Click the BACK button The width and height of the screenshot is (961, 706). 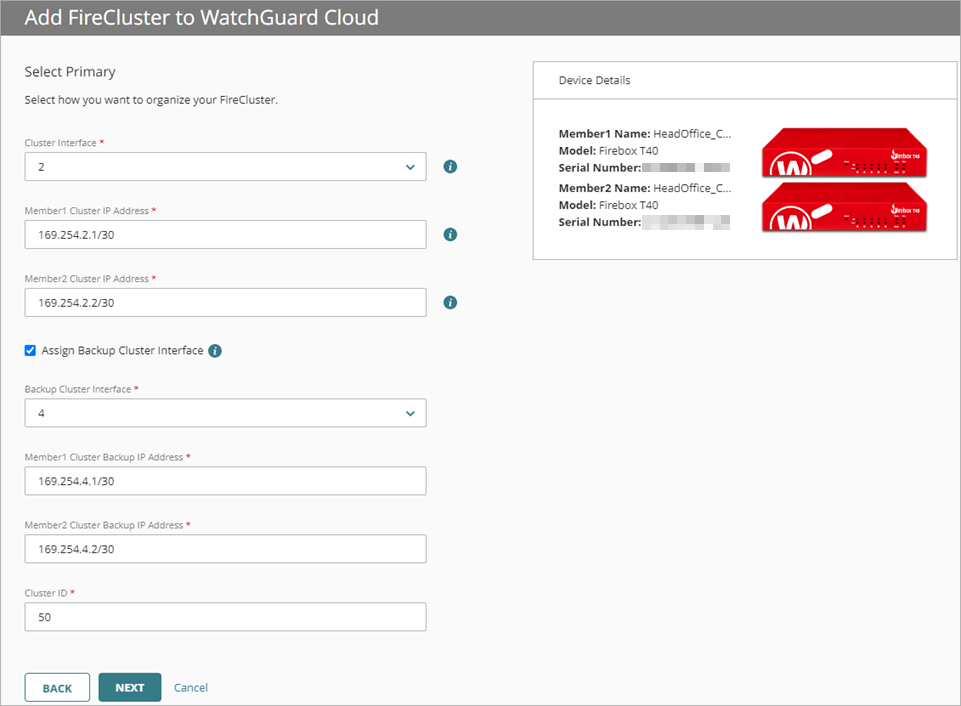pyautogui.click(x=57, y=687)
